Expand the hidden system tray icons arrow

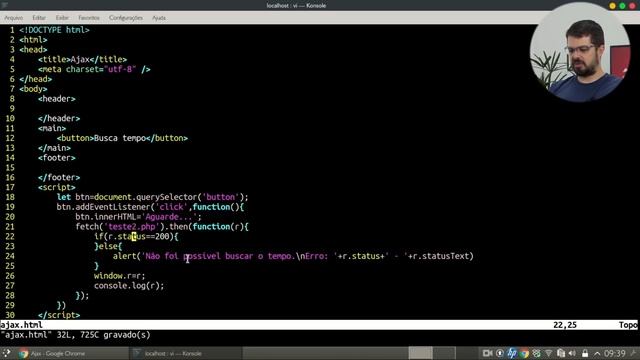(597, 353)
